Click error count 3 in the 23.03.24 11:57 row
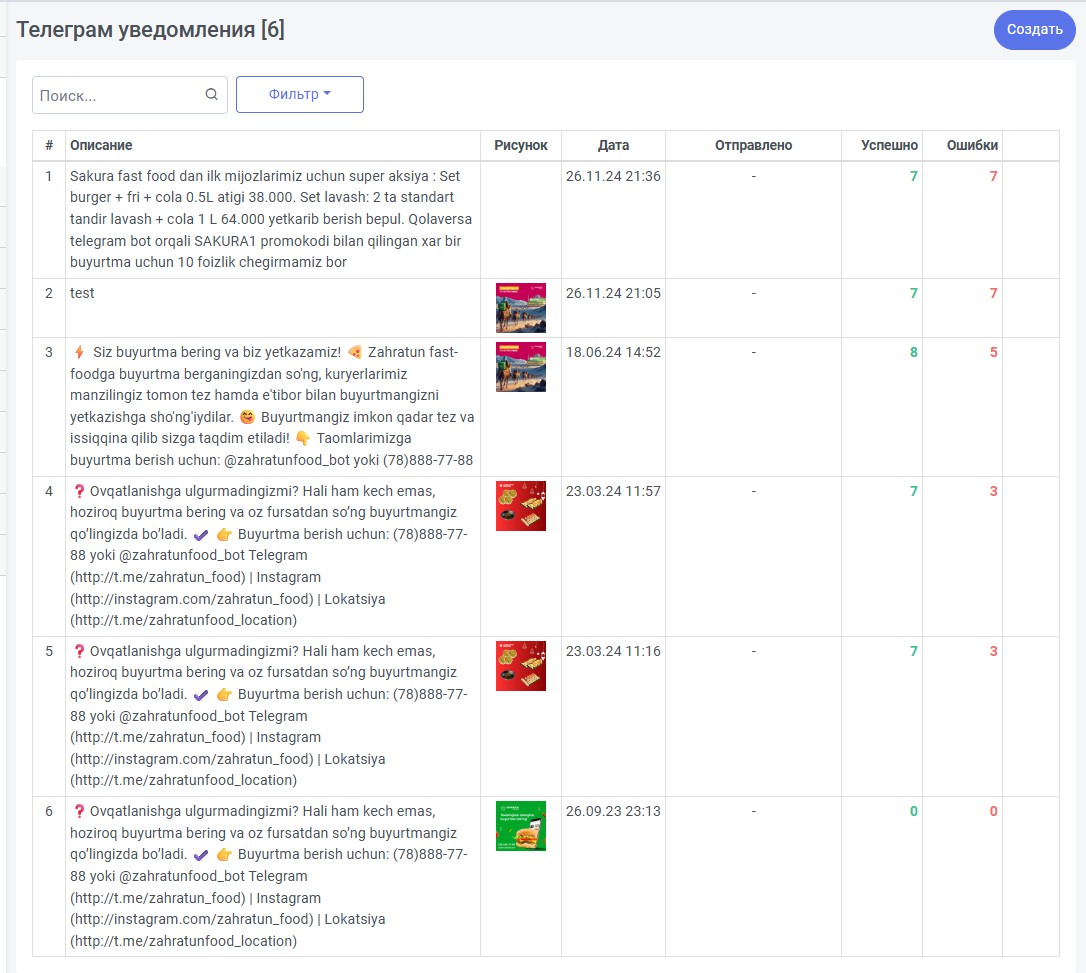The image size is (1086, 973). (x=993, y=491)
